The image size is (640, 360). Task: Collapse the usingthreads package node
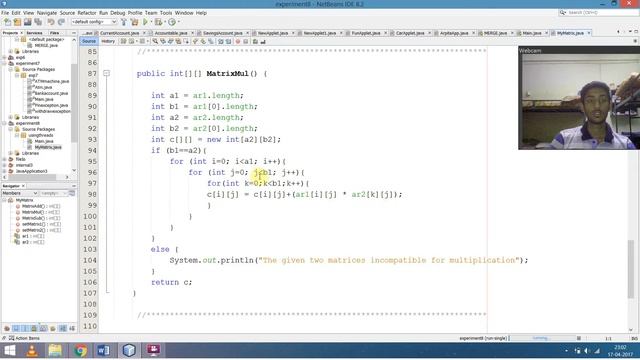pyautogui.click(x=17, y=135)
